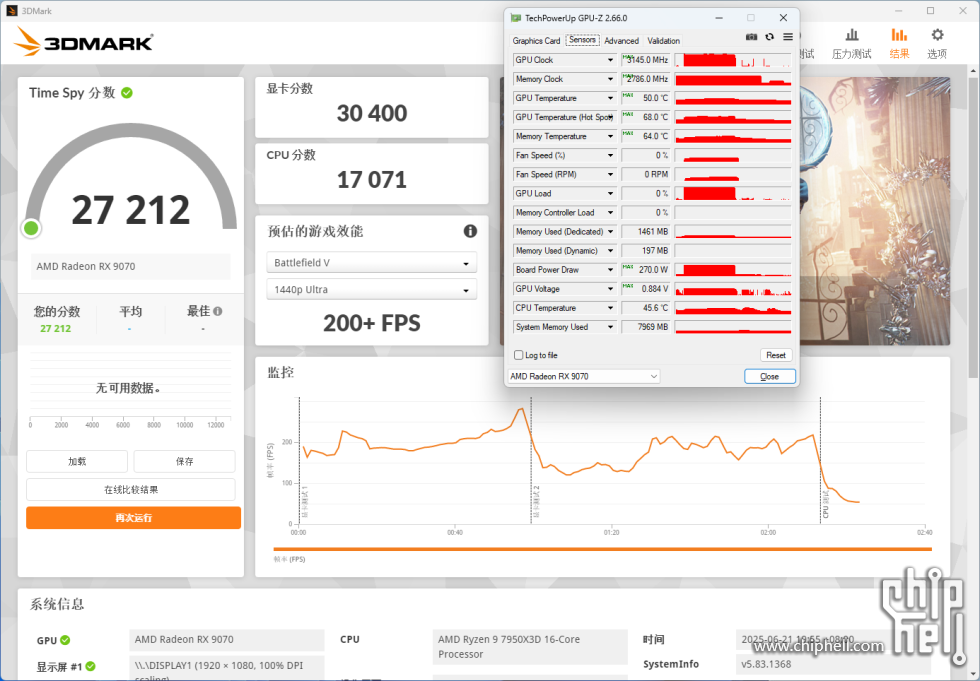Open the Battlefield V game dropdown

click(x=372, y=263)
